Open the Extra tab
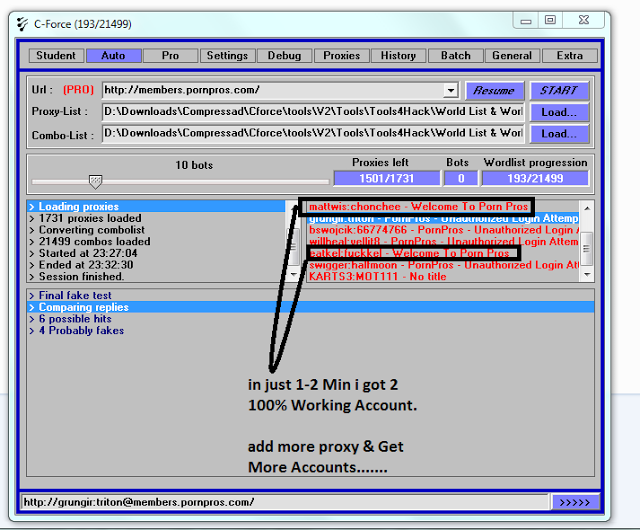640x530 pixels. [x=570, y=56]
